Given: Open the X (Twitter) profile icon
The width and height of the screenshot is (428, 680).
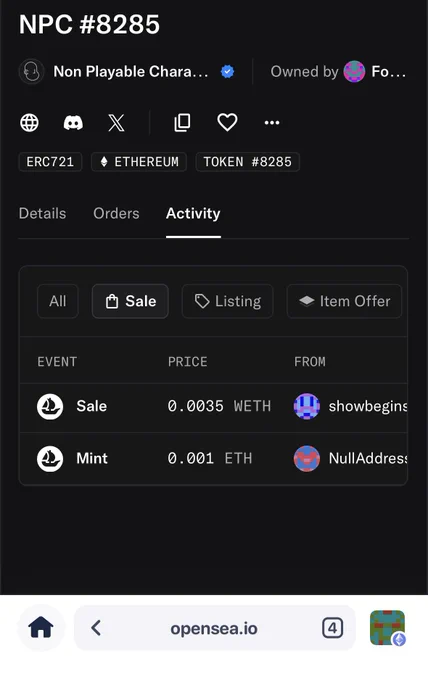Looking at the screenshot, I should (x=116, y=123).
